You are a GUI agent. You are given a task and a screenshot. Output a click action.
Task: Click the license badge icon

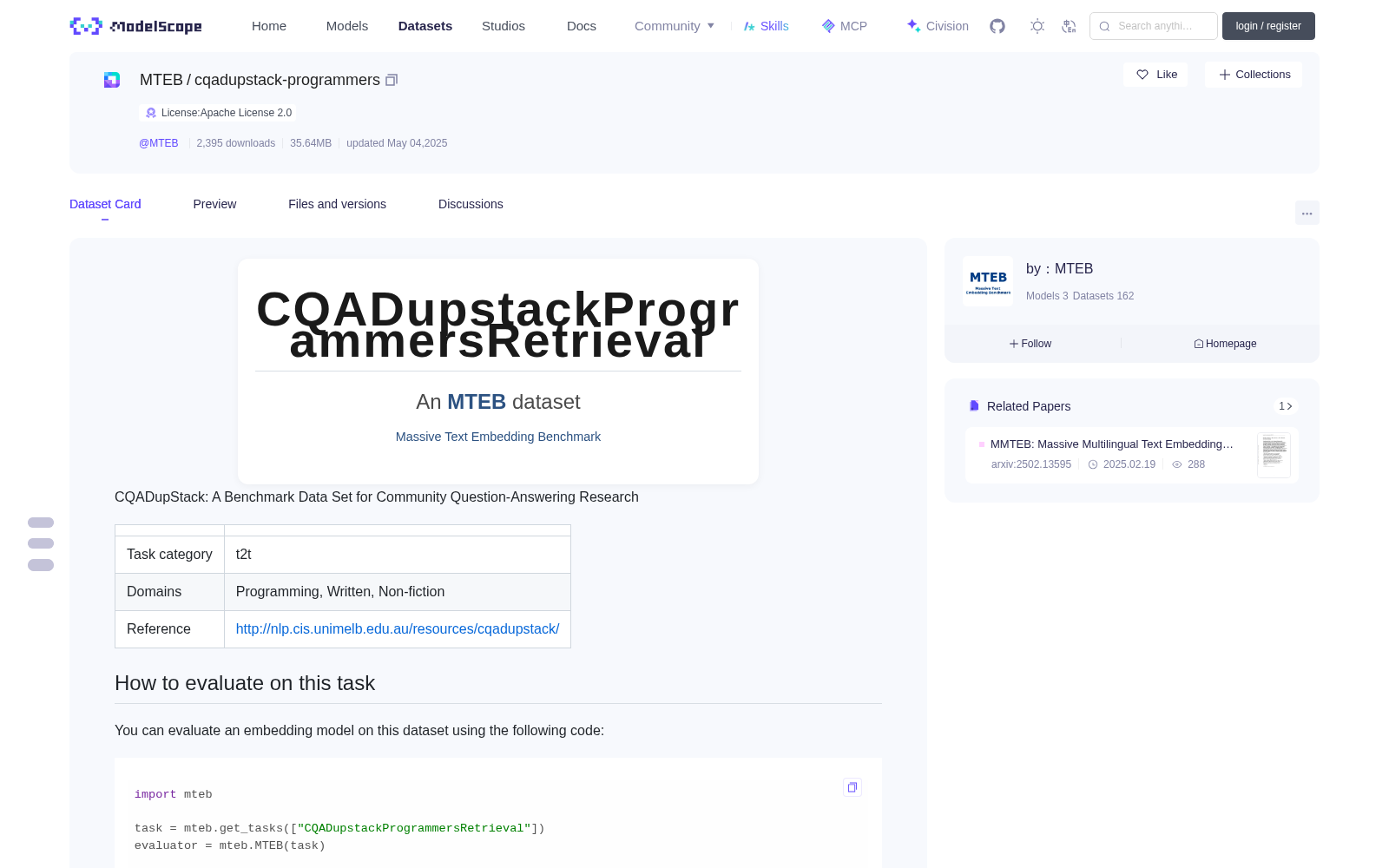tap(151, 113)
